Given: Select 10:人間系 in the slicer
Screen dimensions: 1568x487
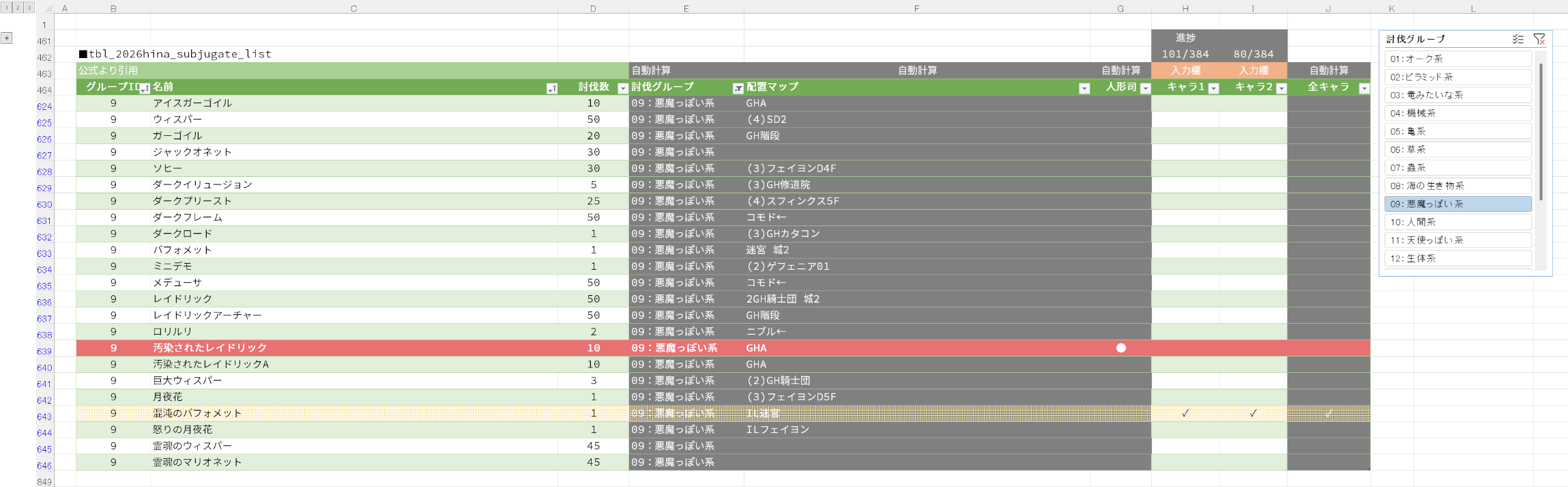Looking at the screenshot, I should pyautogui.click(x=1457, y=222).
